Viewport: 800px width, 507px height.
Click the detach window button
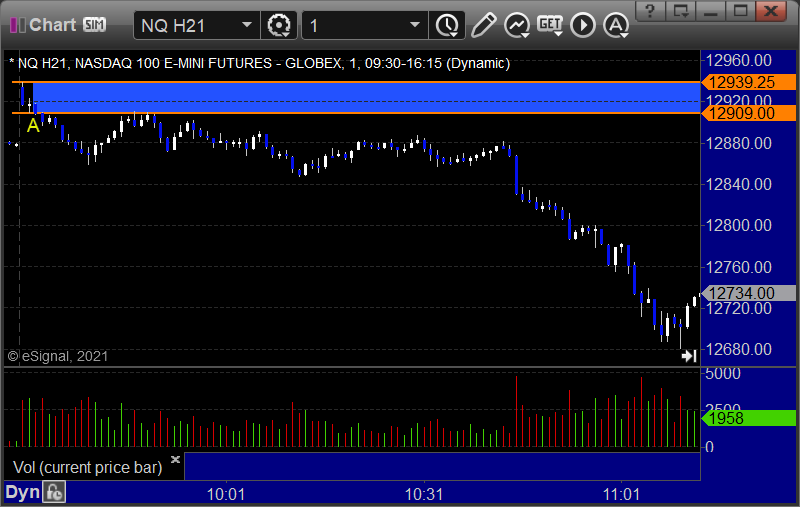click(x=681, y=11)
